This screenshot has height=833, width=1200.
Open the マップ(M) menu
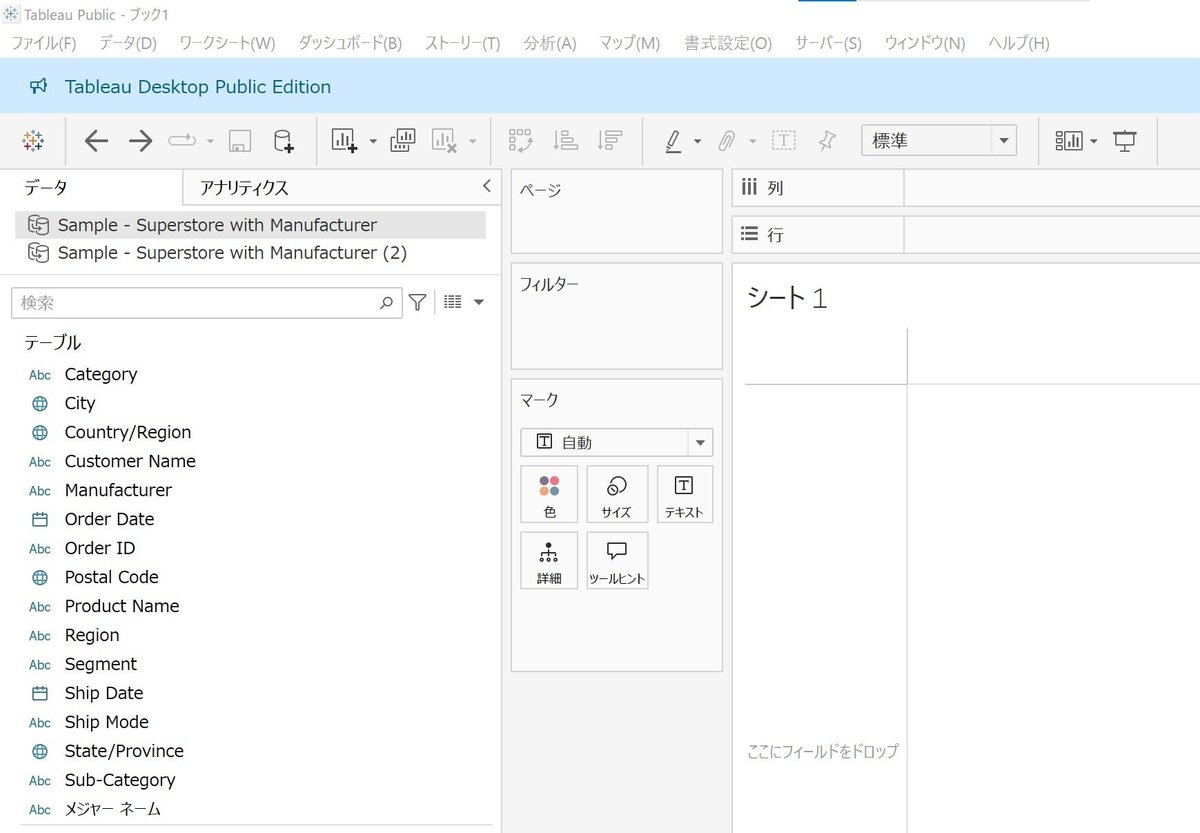pyautogui.click(x=630, y=43)
